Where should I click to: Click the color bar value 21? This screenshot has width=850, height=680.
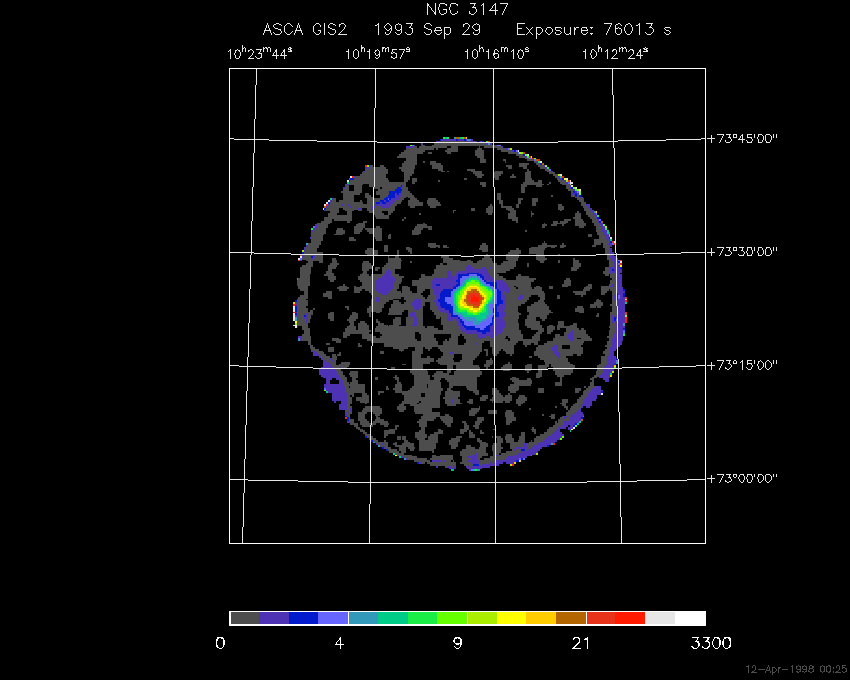pos(581,644)
